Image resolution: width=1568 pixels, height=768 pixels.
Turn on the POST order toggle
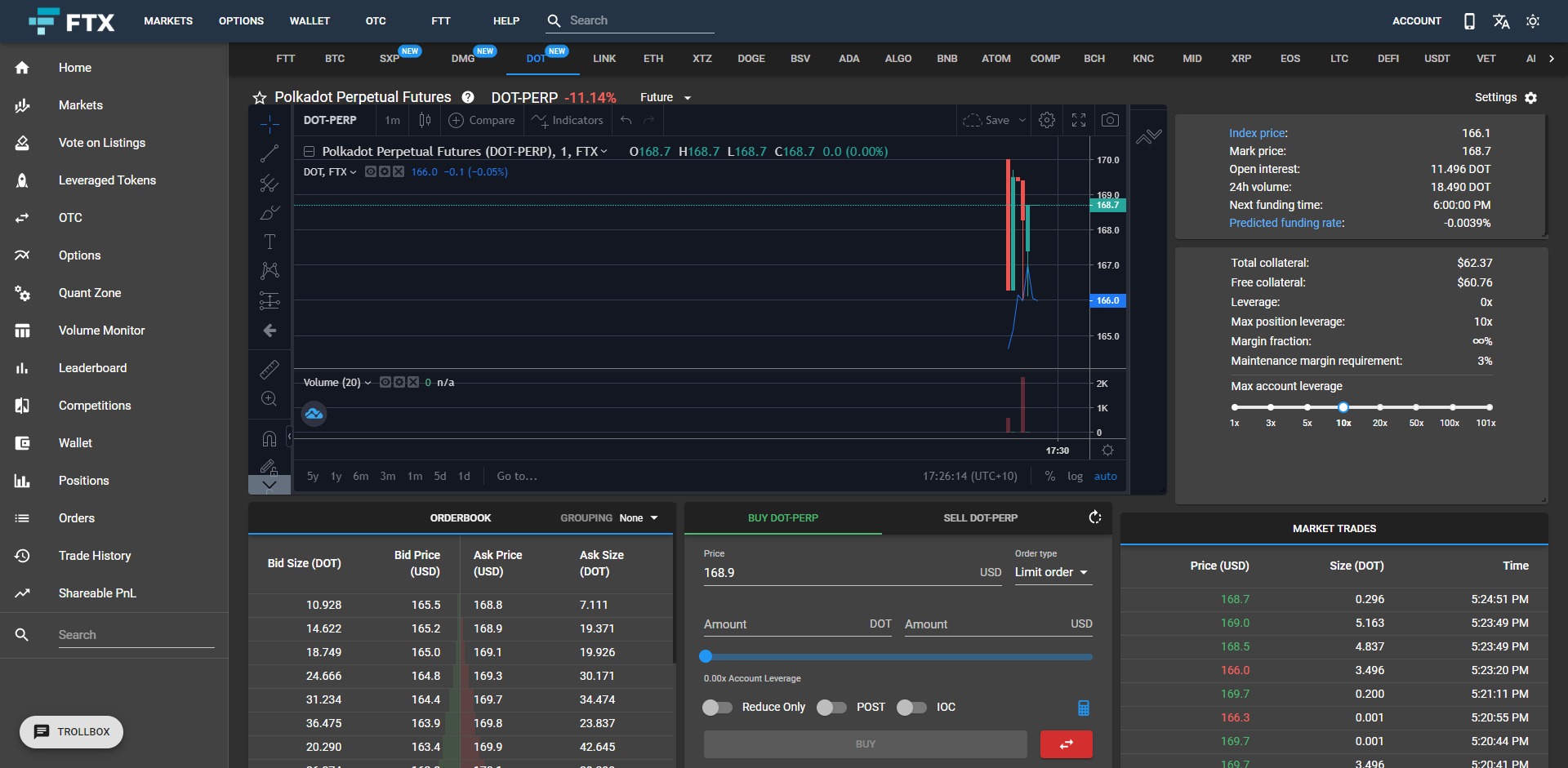[832, 708]
